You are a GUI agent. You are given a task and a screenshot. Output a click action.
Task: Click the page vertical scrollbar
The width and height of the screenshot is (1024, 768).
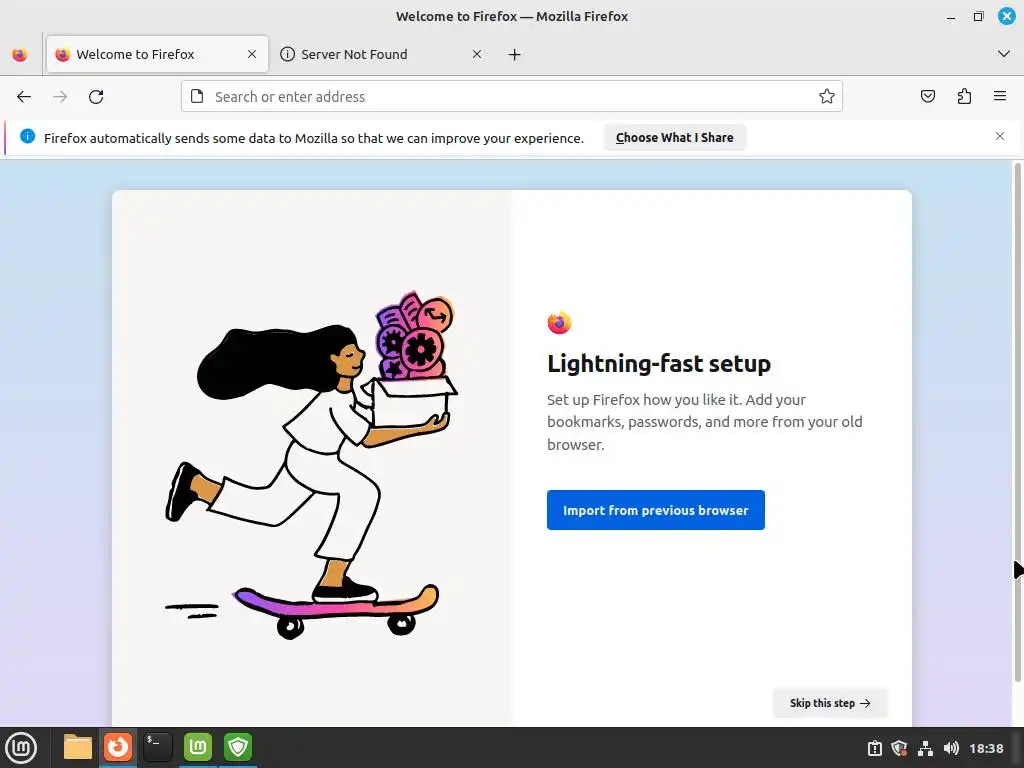(1017, 423)
